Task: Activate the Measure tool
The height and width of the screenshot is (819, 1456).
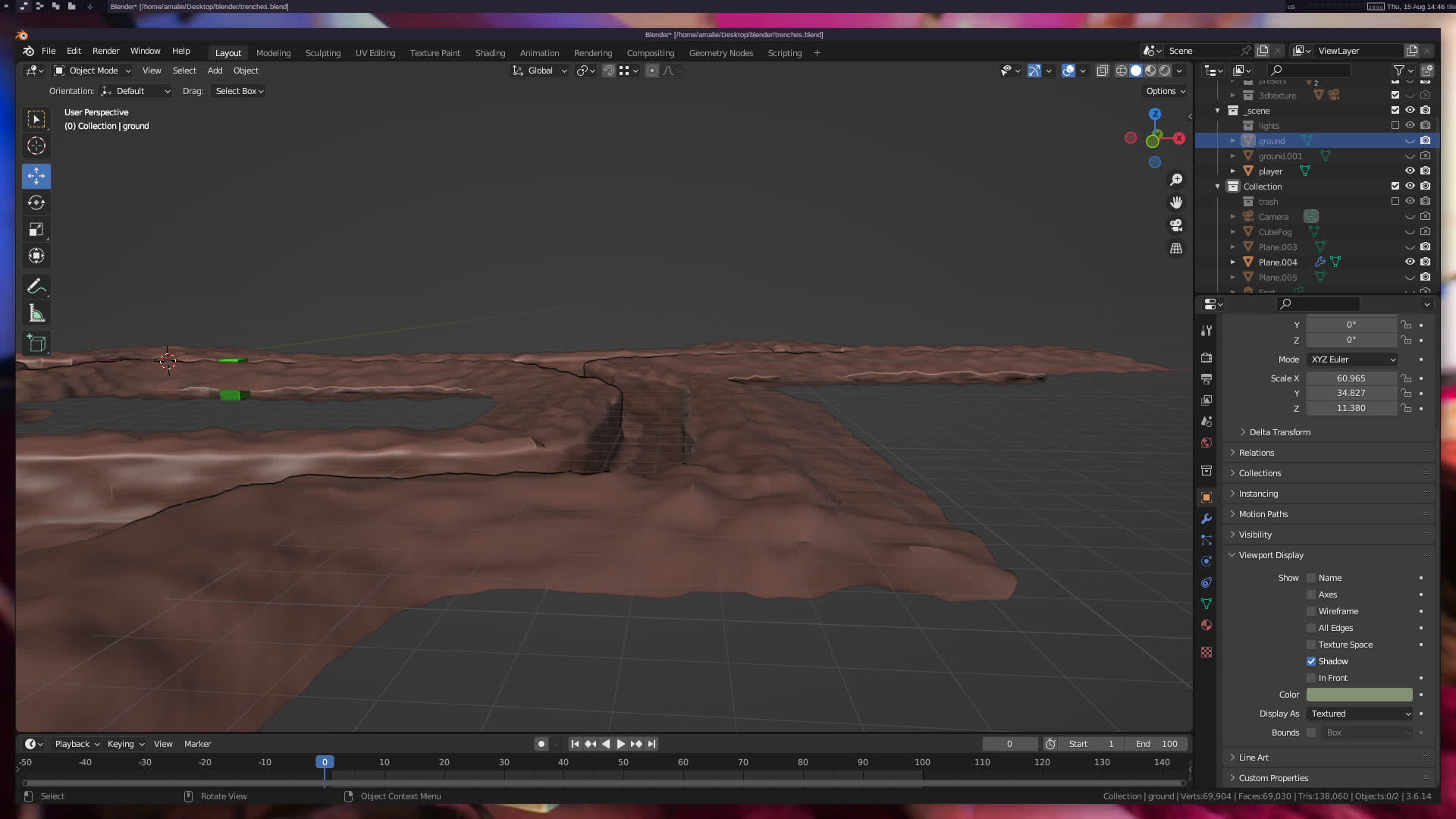Action: [x=36, y=313]
